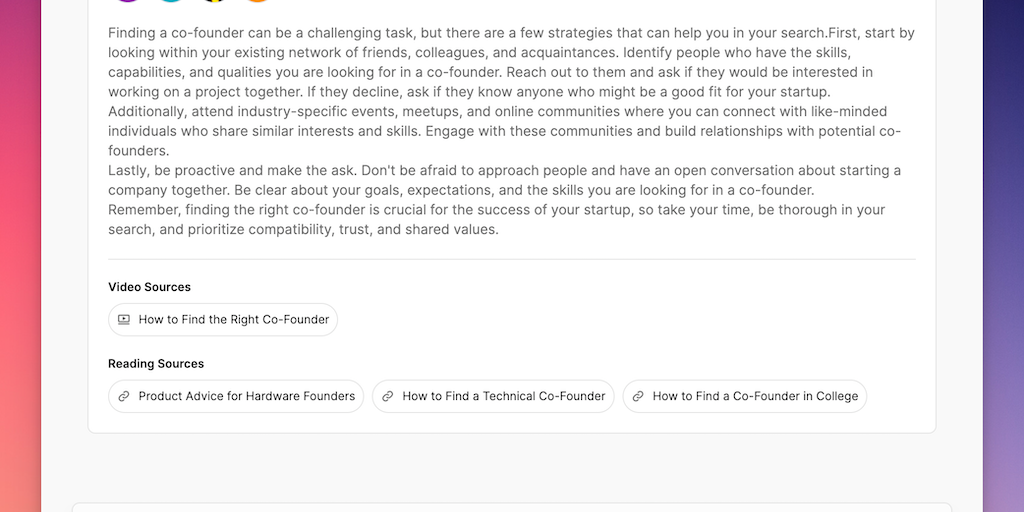Viewport: 1024px width, 512px height.
Task: Click the orange avatar circle at top
Action: click(x=258, y=1)
